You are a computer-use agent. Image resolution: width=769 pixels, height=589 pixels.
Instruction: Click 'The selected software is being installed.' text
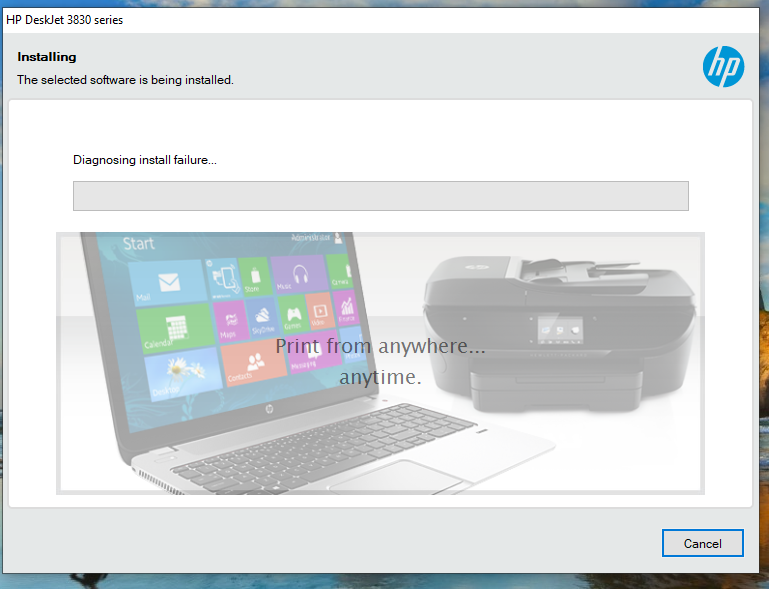[x=125, y=79]
